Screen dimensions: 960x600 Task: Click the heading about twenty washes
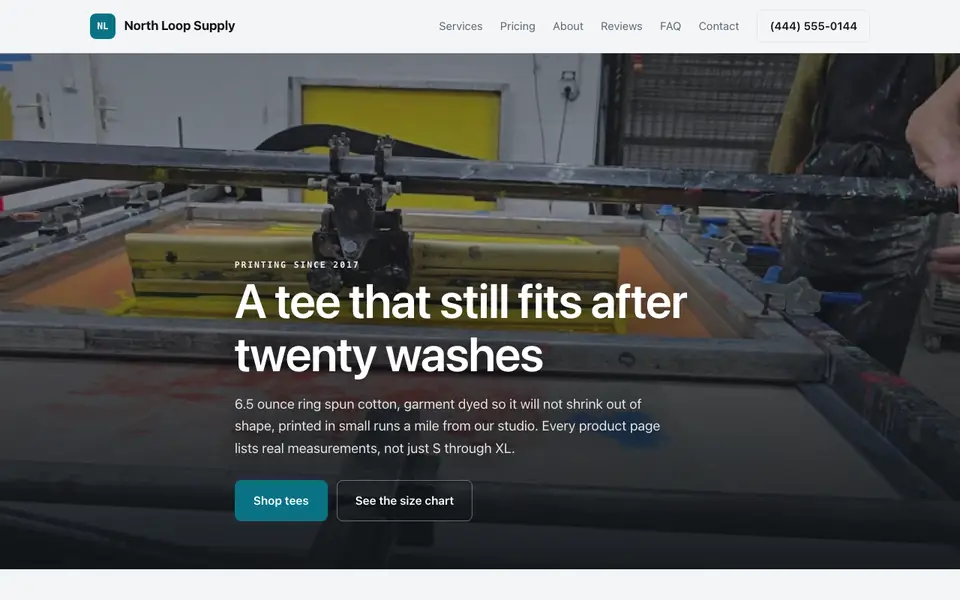tap(460, 328)
